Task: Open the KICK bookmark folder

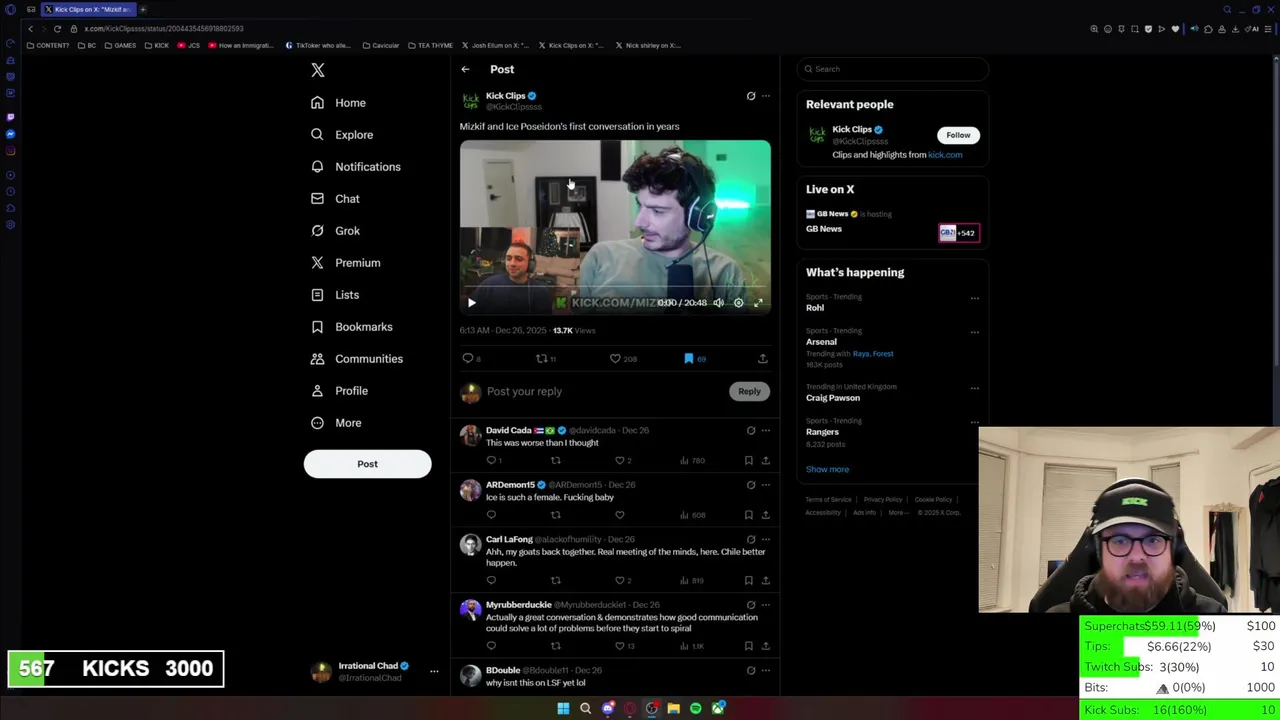Action: [x=157, y=45]
